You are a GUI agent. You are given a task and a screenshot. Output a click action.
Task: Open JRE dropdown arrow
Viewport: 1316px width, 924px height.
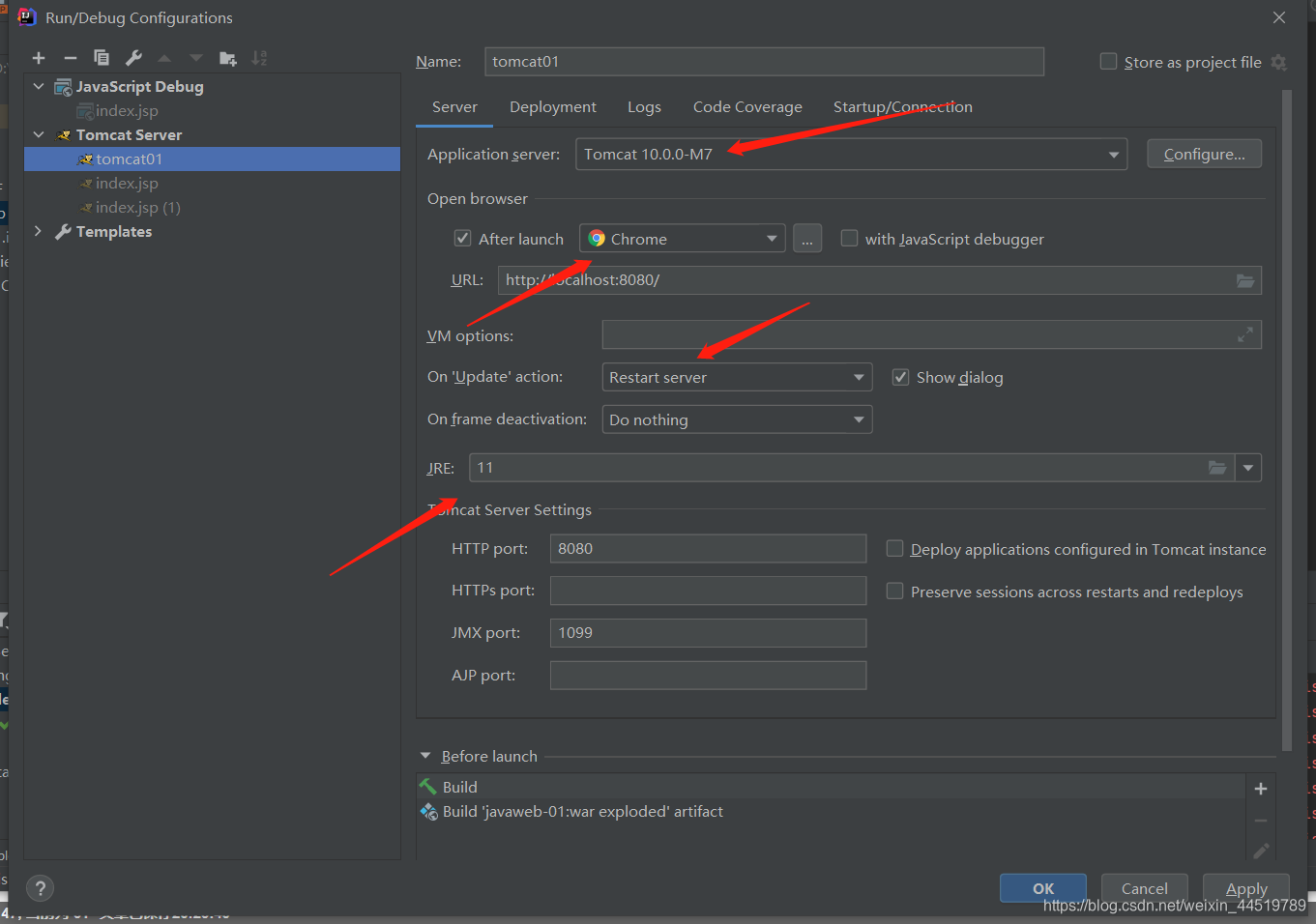1248,468
